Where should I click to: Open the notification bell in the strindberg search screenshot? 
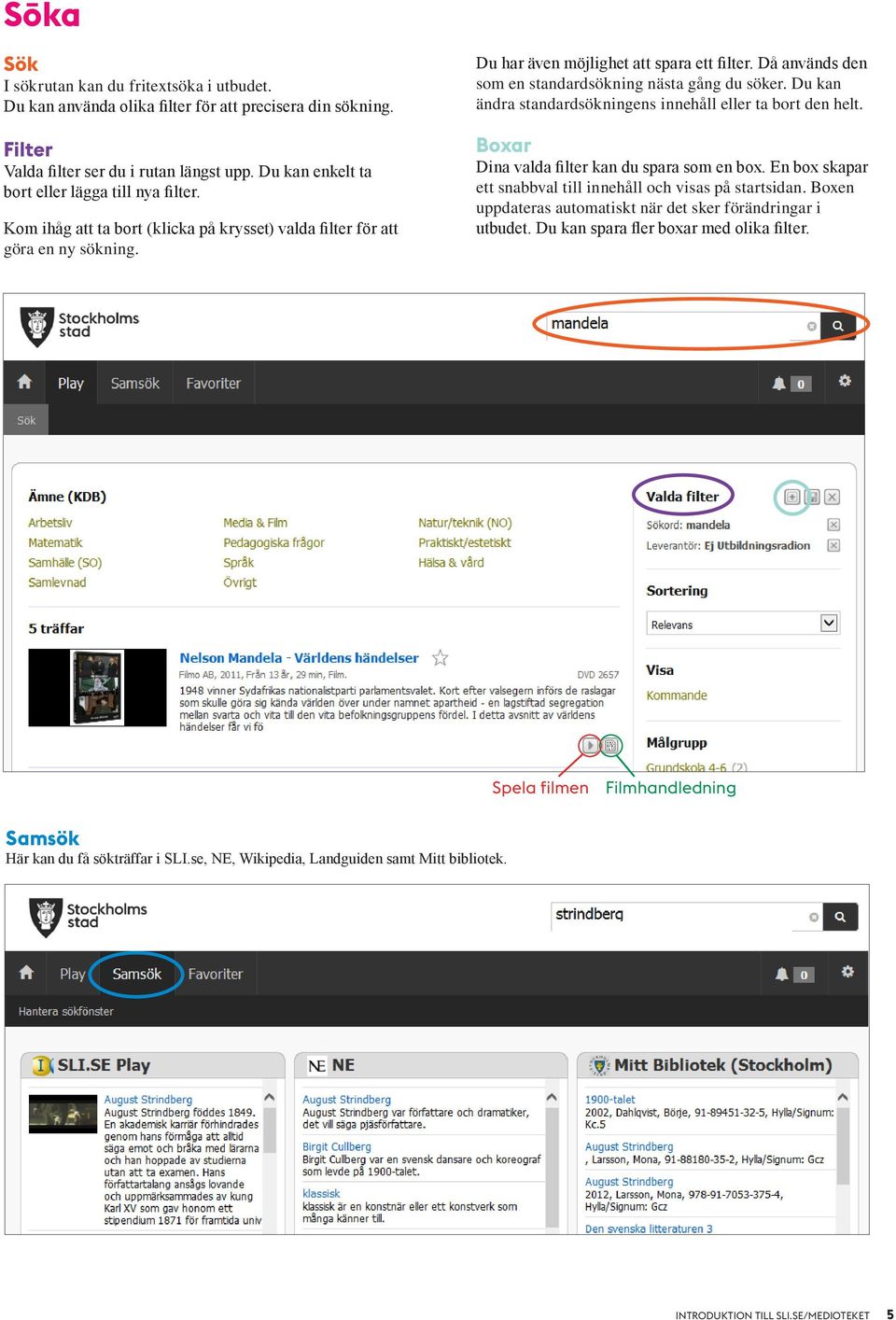point(782,974)
